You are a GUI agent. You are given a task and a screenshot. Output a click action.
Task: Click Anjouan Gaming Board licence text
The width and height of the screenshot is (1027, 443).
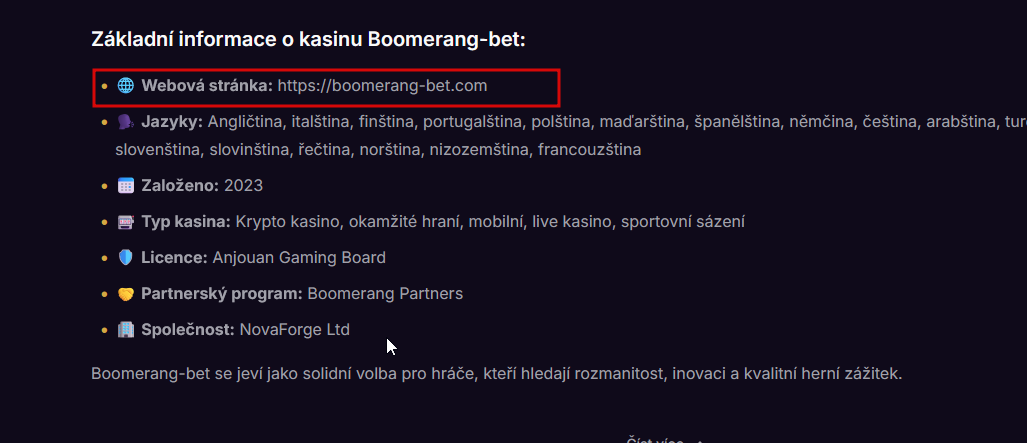[298, 258]
